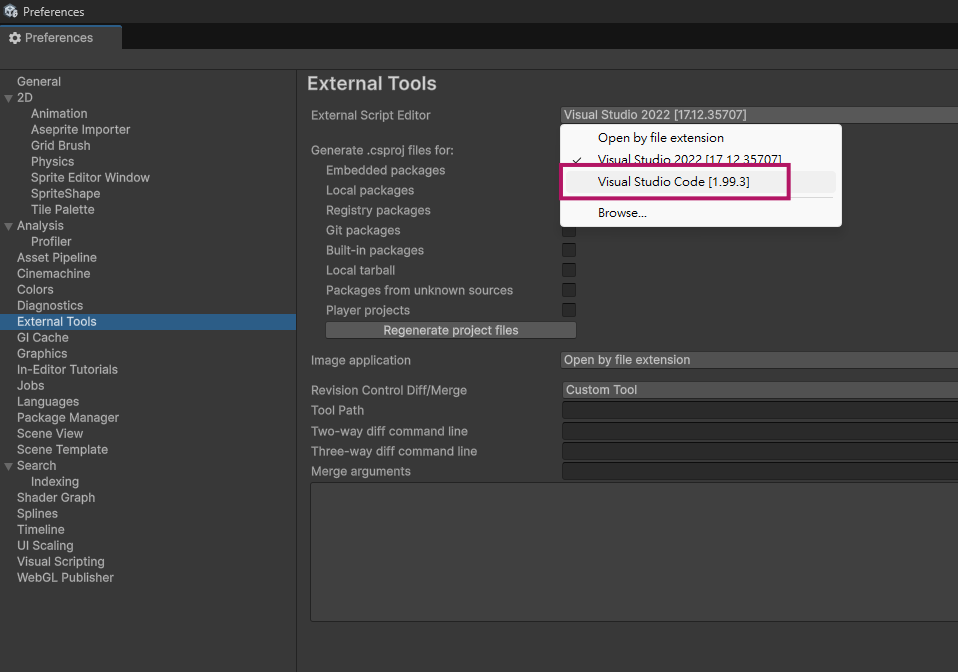Collapse the Search section triangle
The image size is (958, 672).
(9, 466)
